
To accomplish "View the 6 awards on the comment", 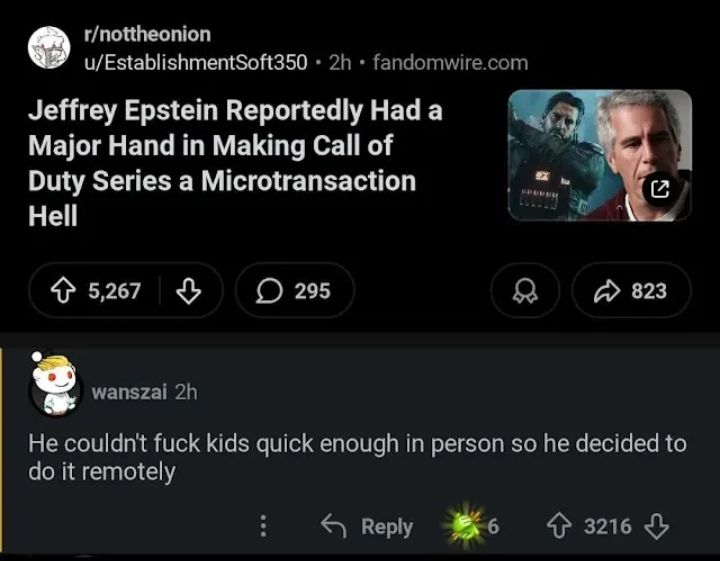I will [472, 526].
